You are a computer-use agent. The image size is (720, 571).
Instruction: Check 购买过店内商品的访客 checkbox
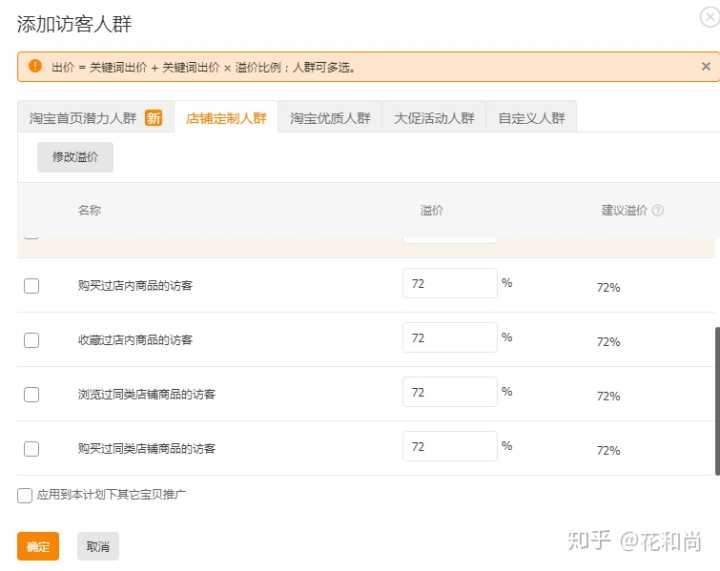(32, 286)
